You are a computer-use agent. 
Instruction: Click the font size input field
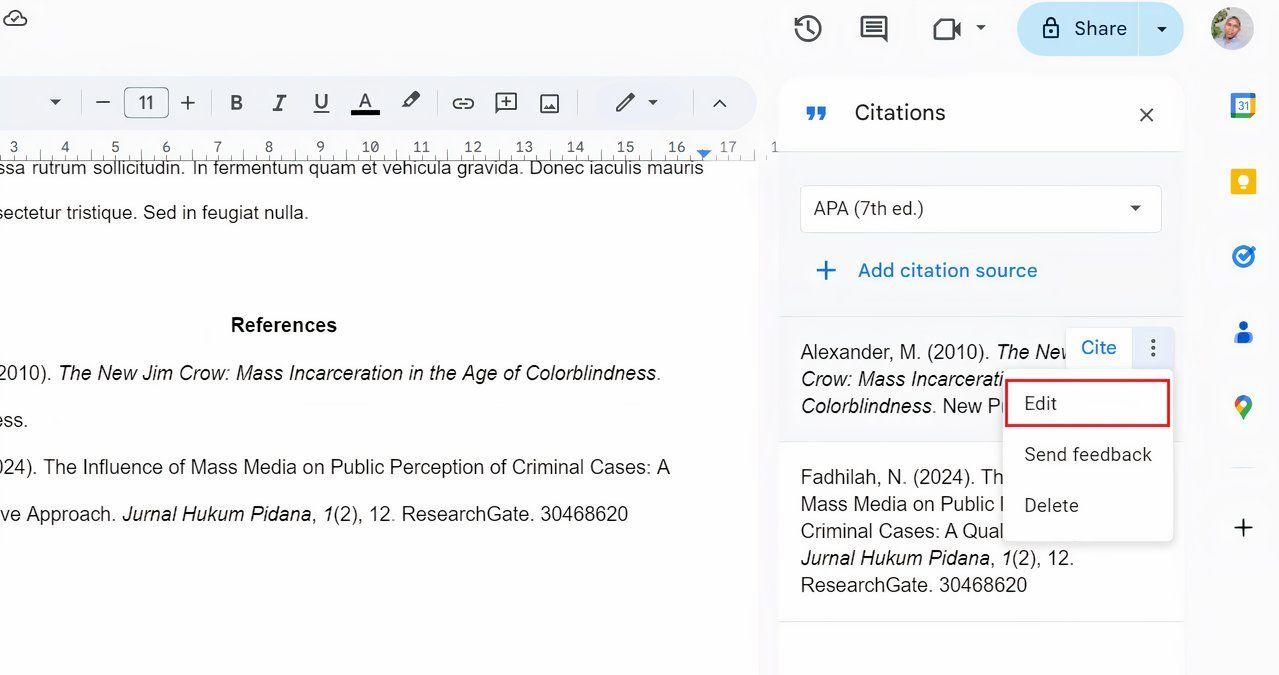click(x=146, y=102)
